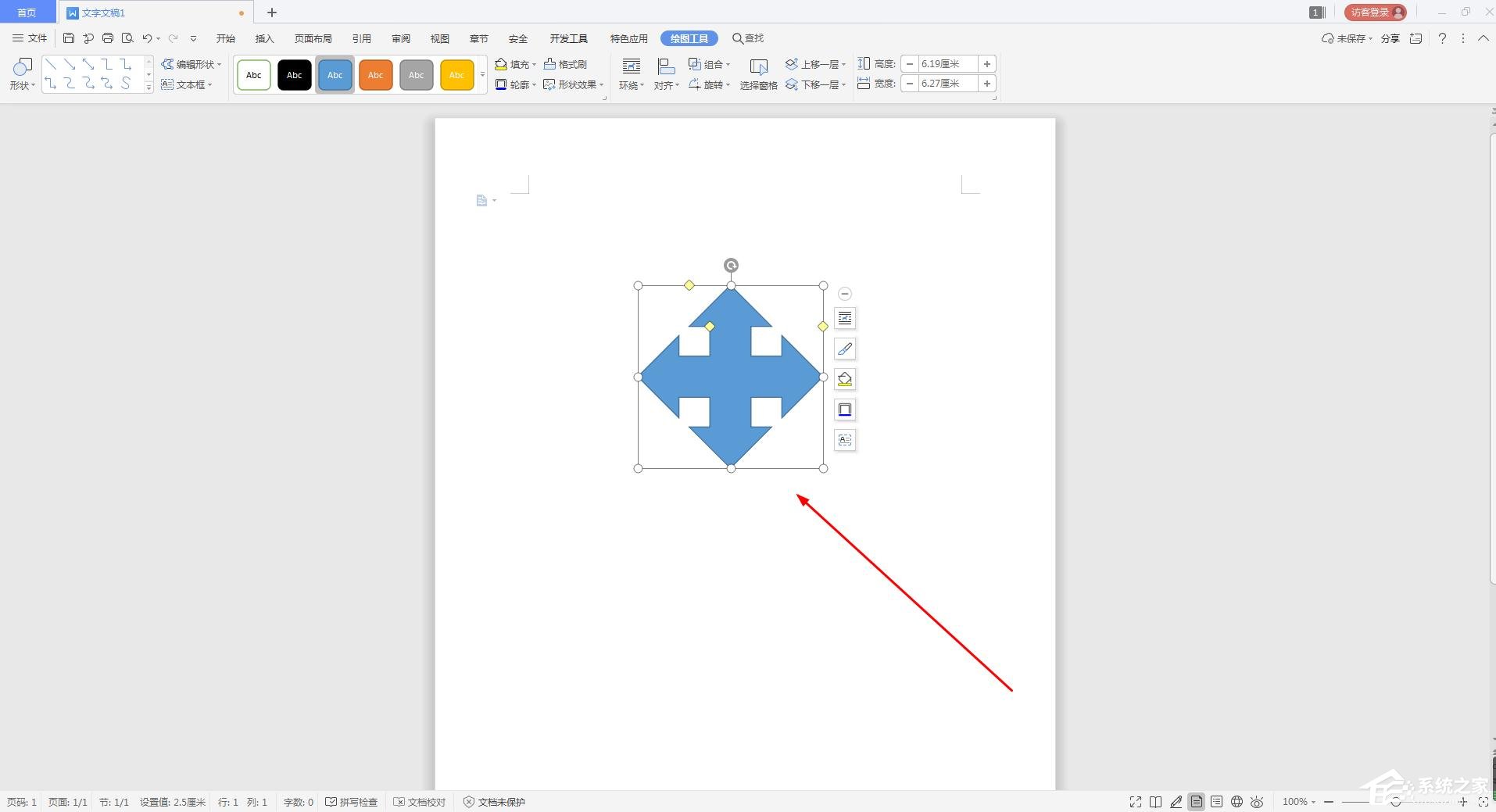Image resolution: width=1496 pixels, height=812 pixels.
Task: Toggle spell check (拼写检查) in status bar
Action: pos(352,802)
